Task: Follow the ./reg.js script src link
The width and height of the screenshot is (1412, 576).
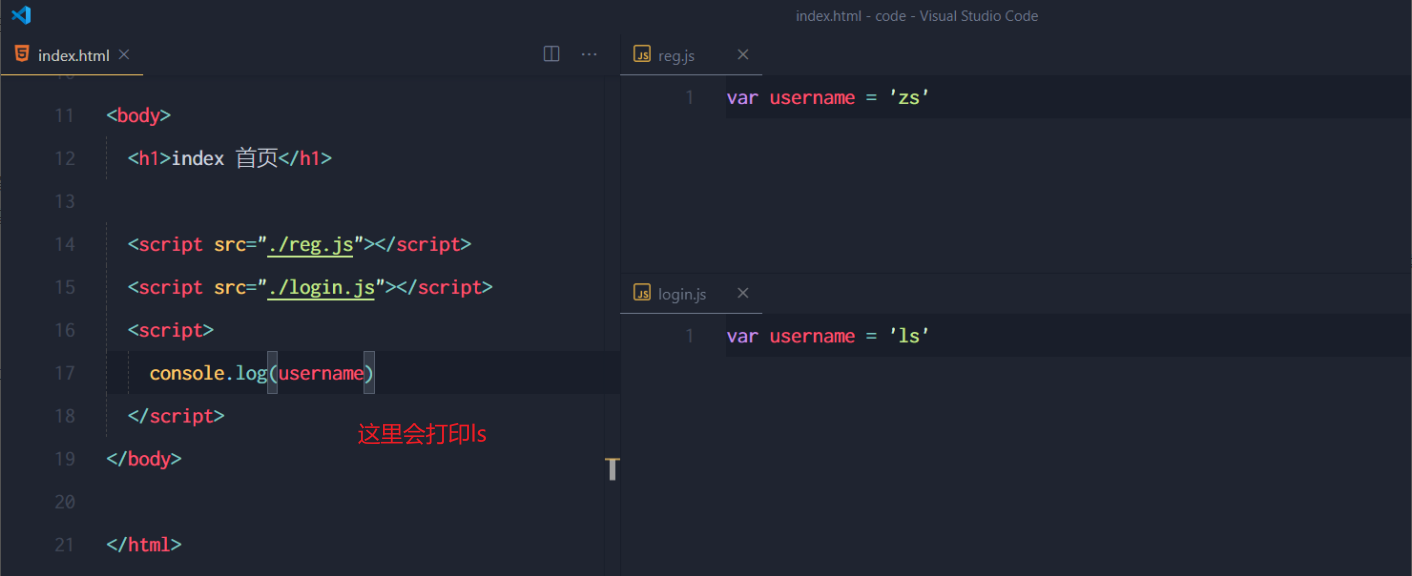Action: click(310, 245)
